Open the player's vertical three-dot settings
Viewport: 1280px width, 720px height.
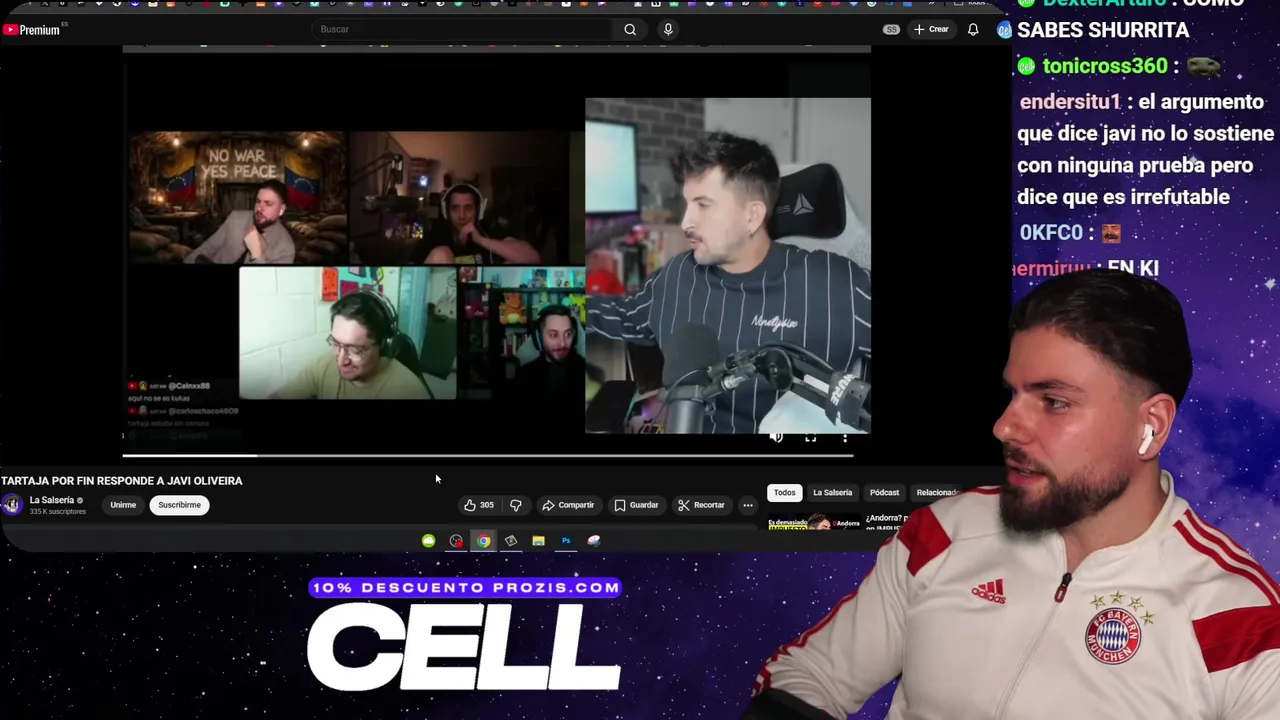(x=845, y=437)
